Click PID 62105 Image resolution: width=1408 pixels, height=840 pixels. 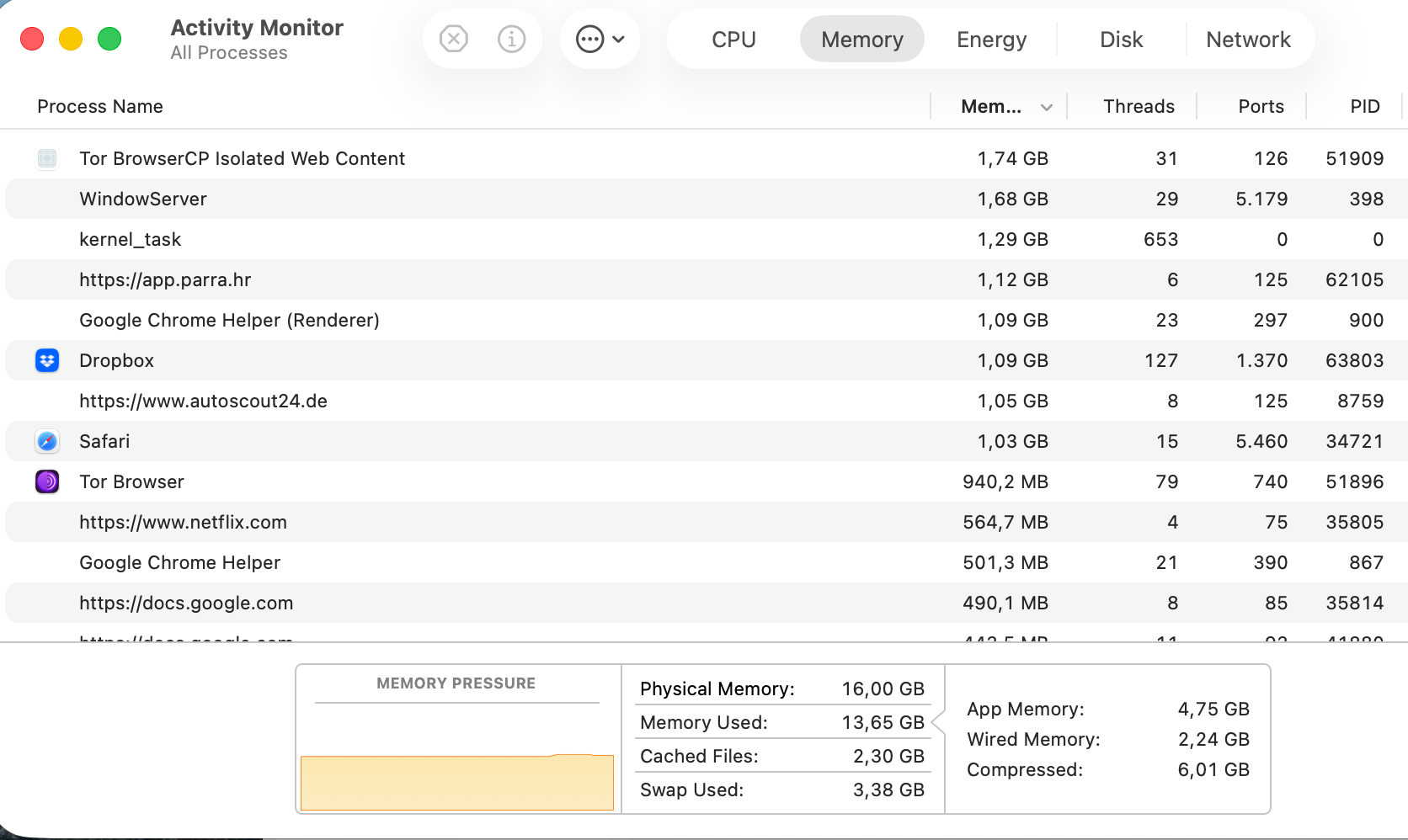coord(1354,280)
